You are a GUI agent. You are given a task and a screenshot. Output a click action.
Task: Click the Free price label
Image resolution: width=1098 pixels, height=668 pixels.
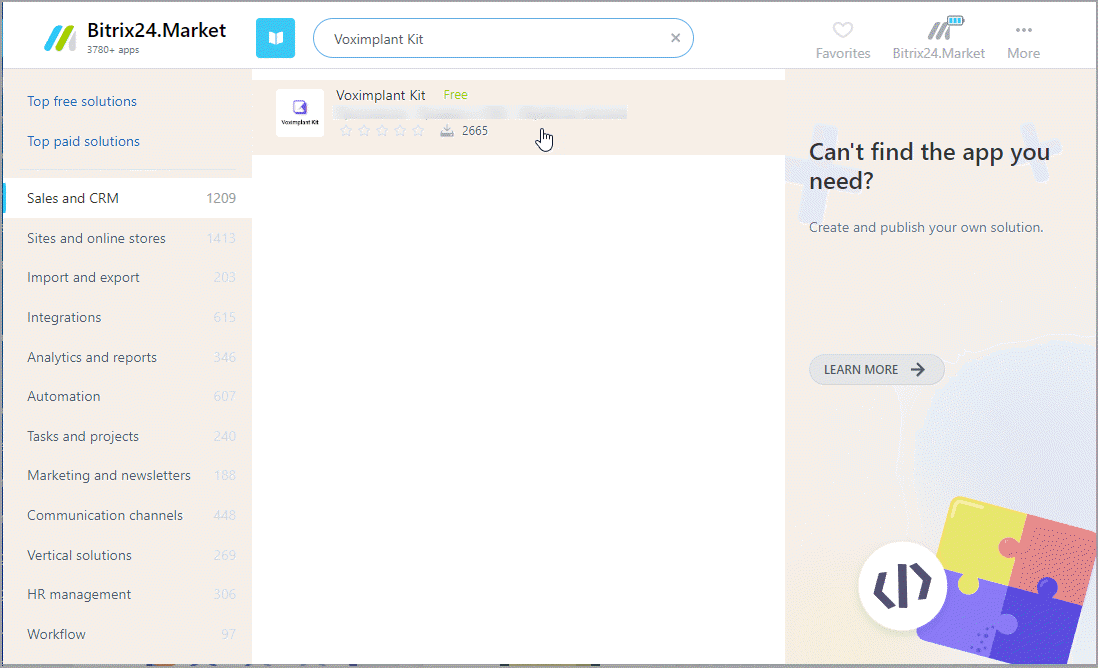click(x=455, y=95)
